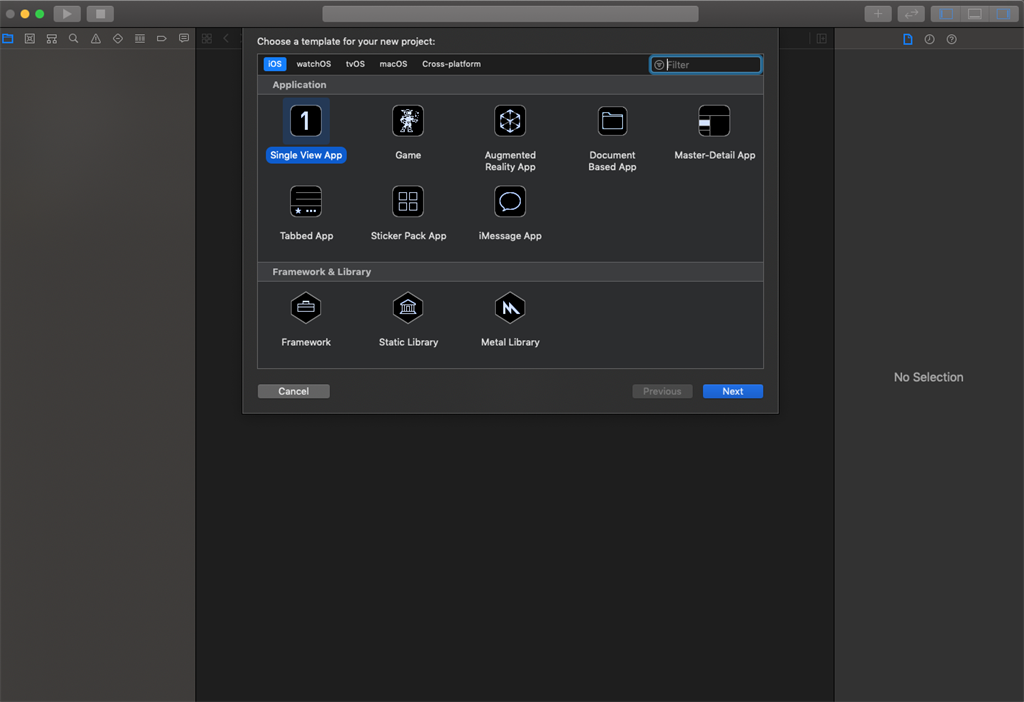Open the Source Control navigator icon
Image resolution: width=1024 pixels, height=702 pixels.
29,39
